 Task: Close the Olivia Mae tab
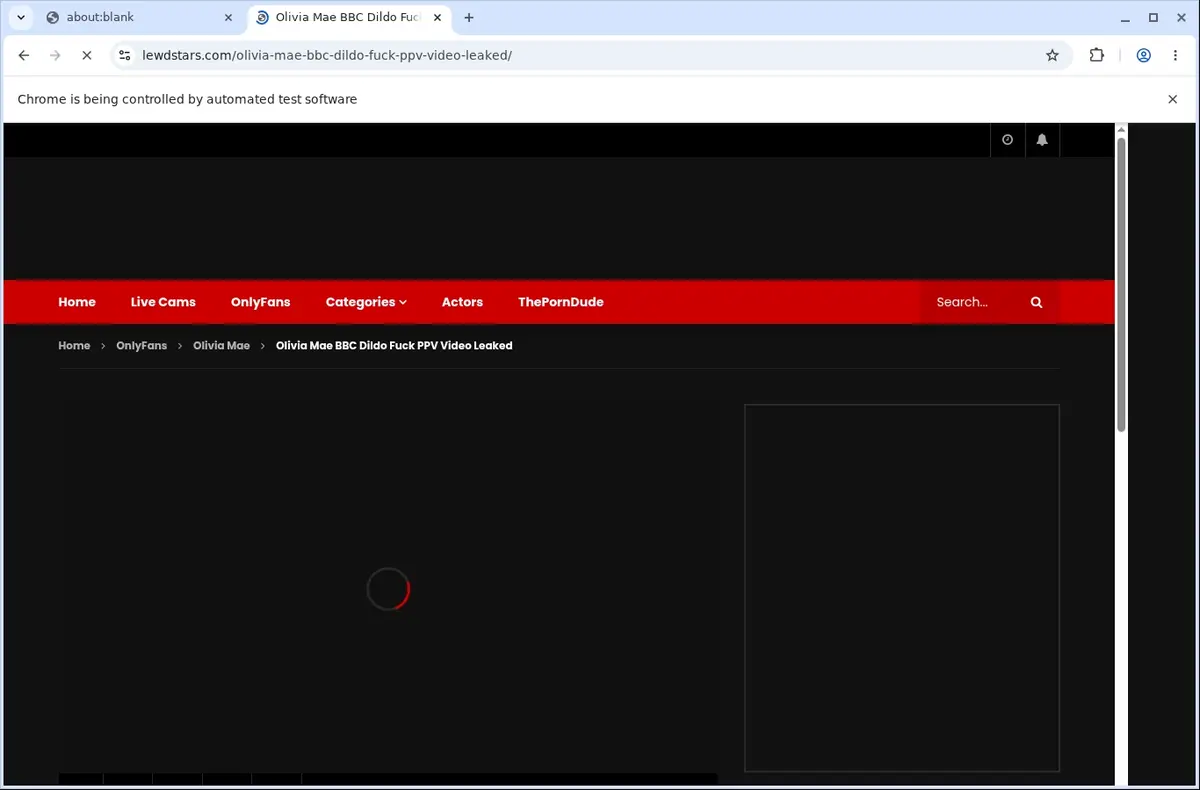437,17
